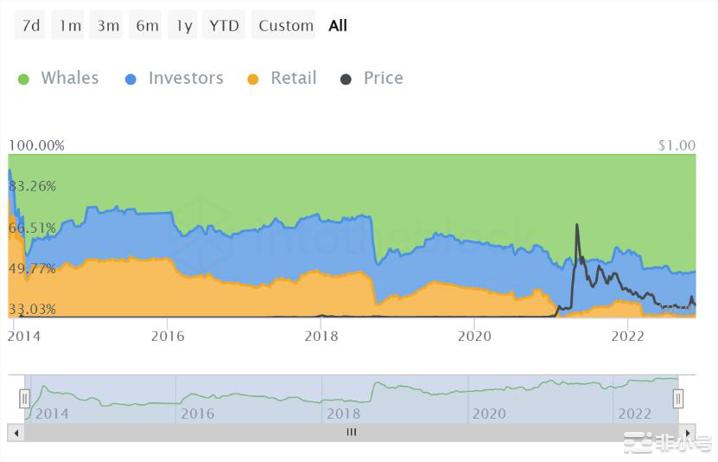The width and height of the screenshot is (718, 462).
Task: Click the dark Price legend dot
Action: click(x=347, y=78)
